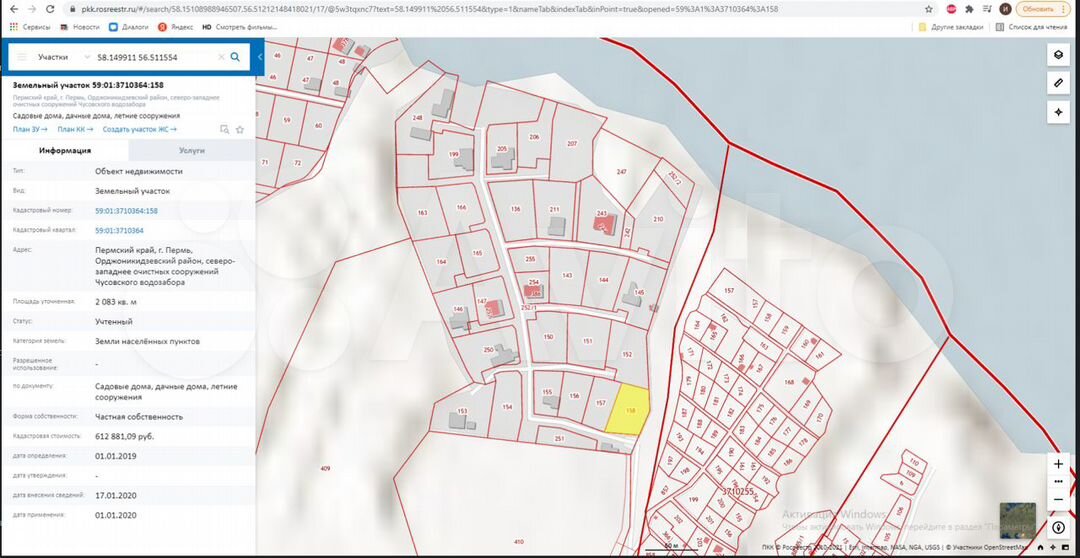Click the coordinates search input field
Viewport: 1080px width, 558px height.
[x=155, y=57]
